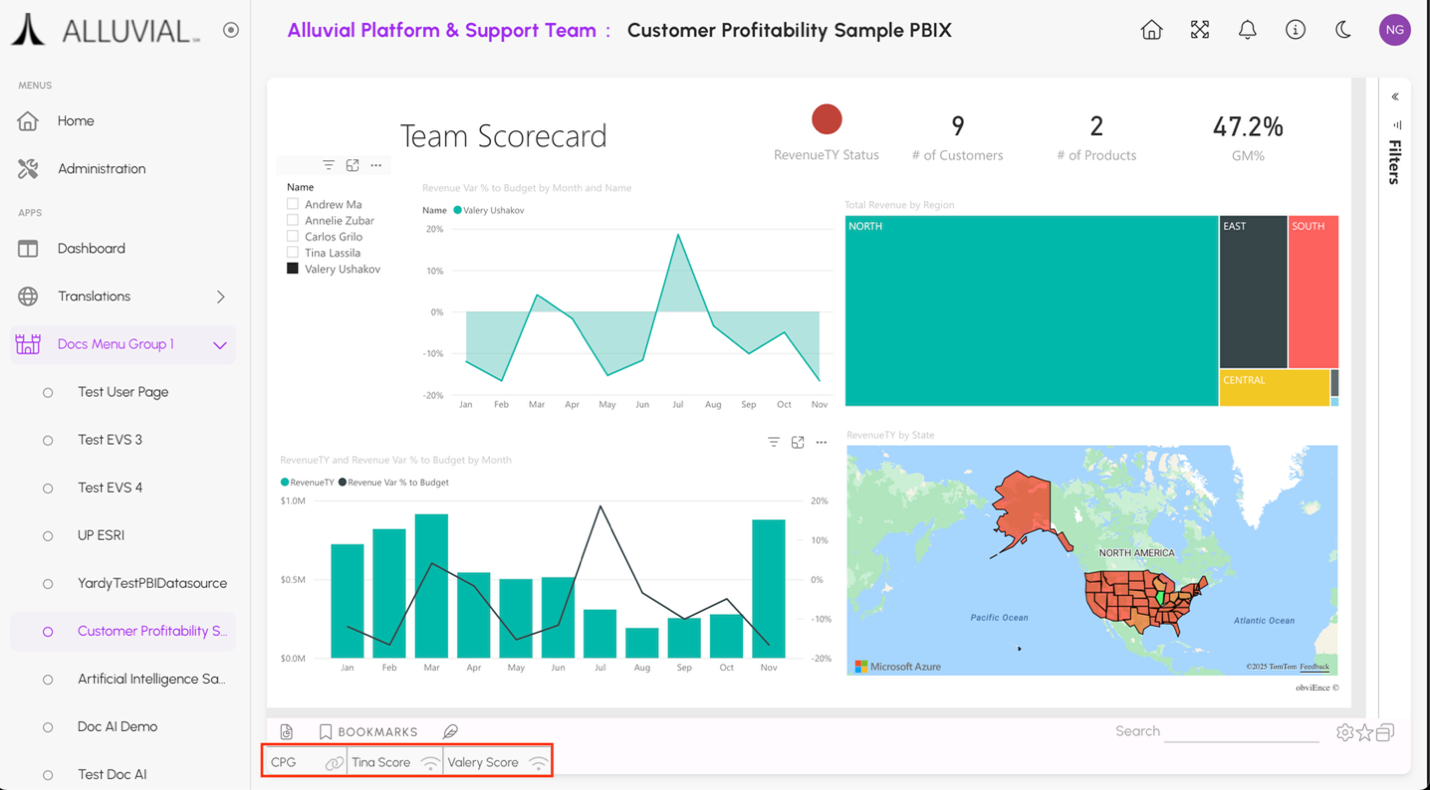Screen dimensions: 1430x790
Task: Open Administration in the sidebar
Action: click(x=101, y=169)
